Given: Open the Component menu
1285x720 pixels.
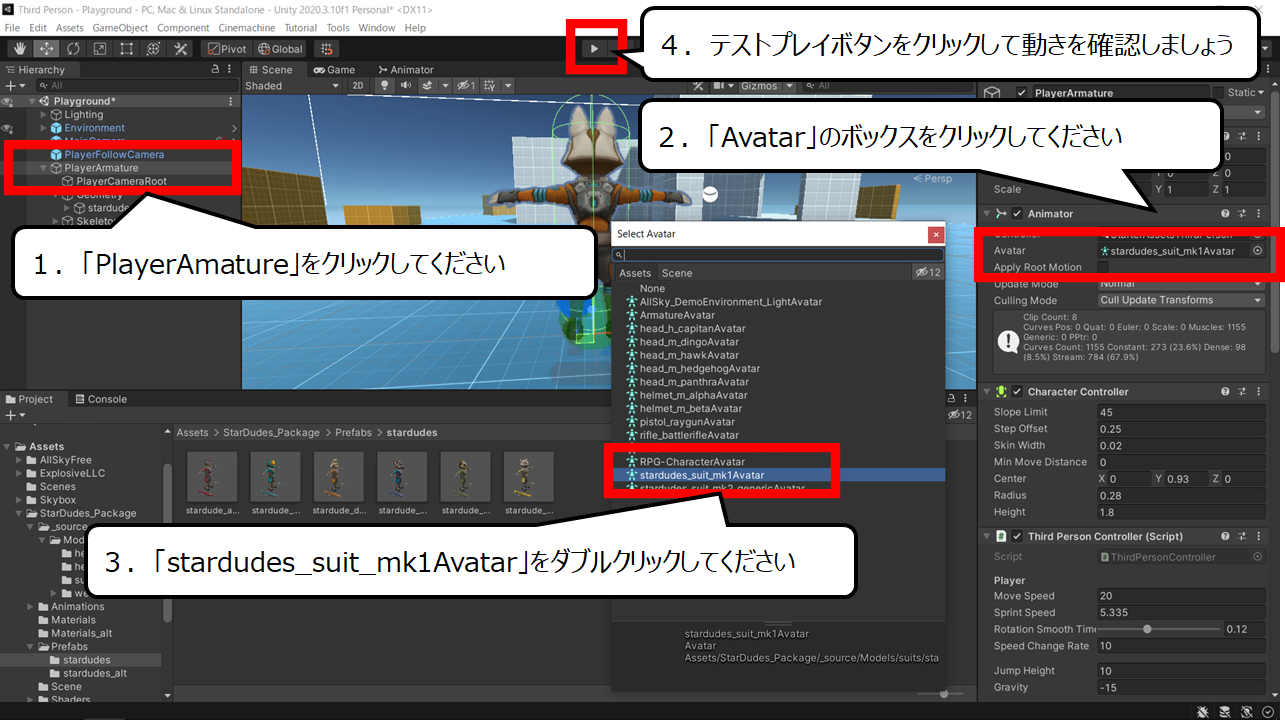Looking at the screenshot, I should click(x=184, y=28).
